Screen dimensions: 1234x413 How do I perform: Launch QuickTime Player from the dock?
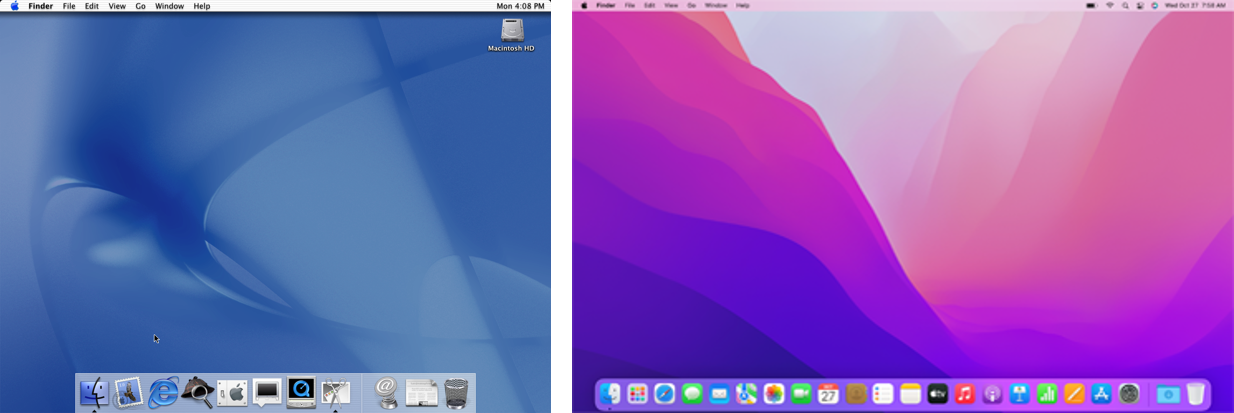click(x=301, y=393)
